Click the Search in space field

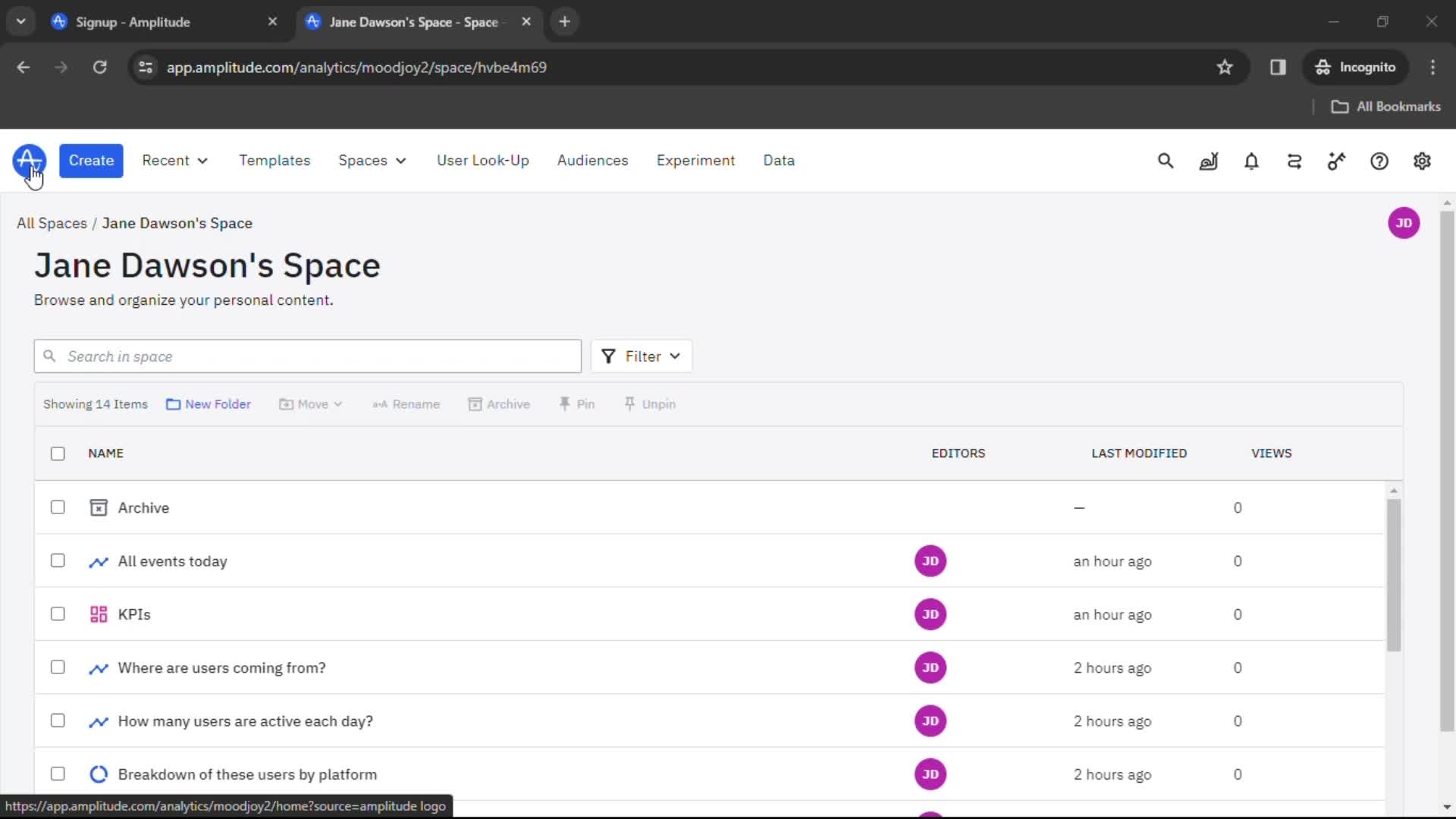(307, 356)
